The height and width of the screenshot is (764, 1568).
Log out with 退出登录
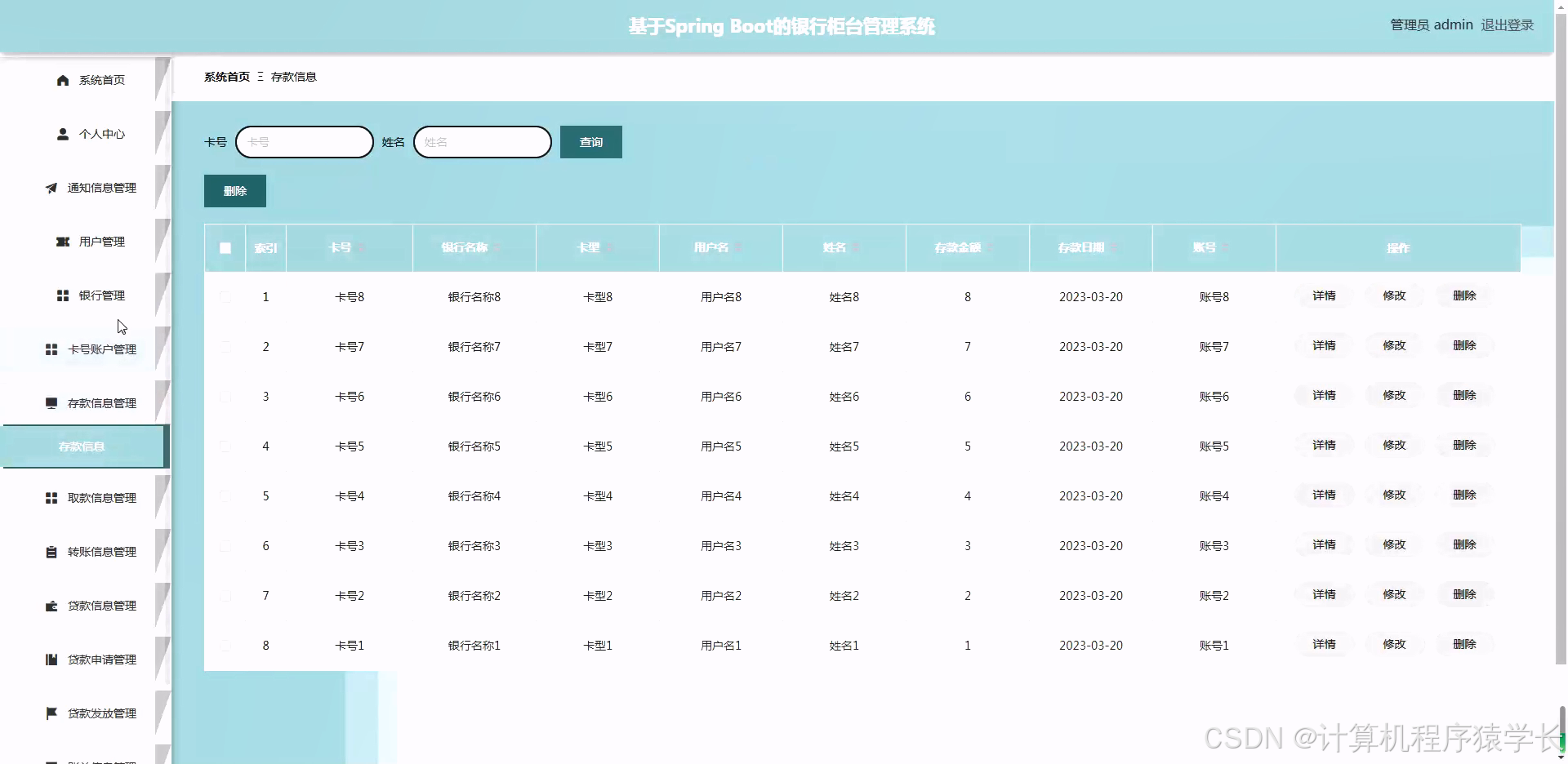click(1508, 25)
